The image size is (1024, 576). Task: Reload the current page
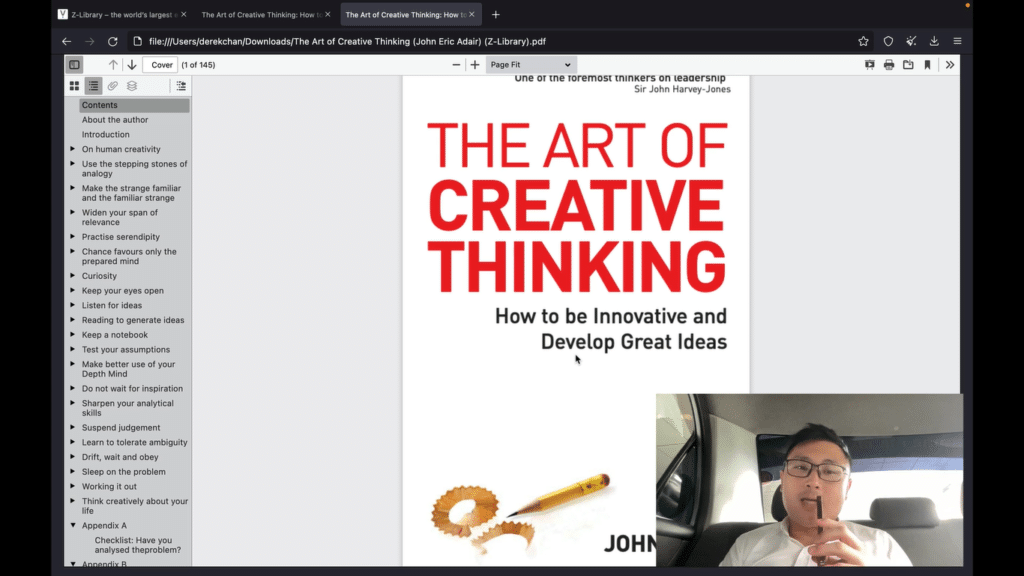[x=112, y=41]
